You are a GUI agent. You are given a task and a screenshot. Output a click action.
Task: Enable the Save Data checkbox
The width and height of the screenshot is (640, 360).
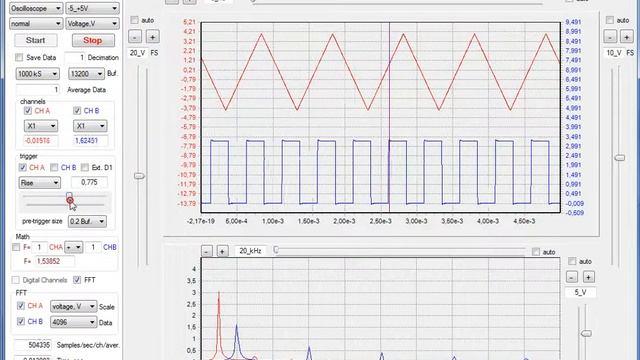pyautogui.click(x=19, y=58)
